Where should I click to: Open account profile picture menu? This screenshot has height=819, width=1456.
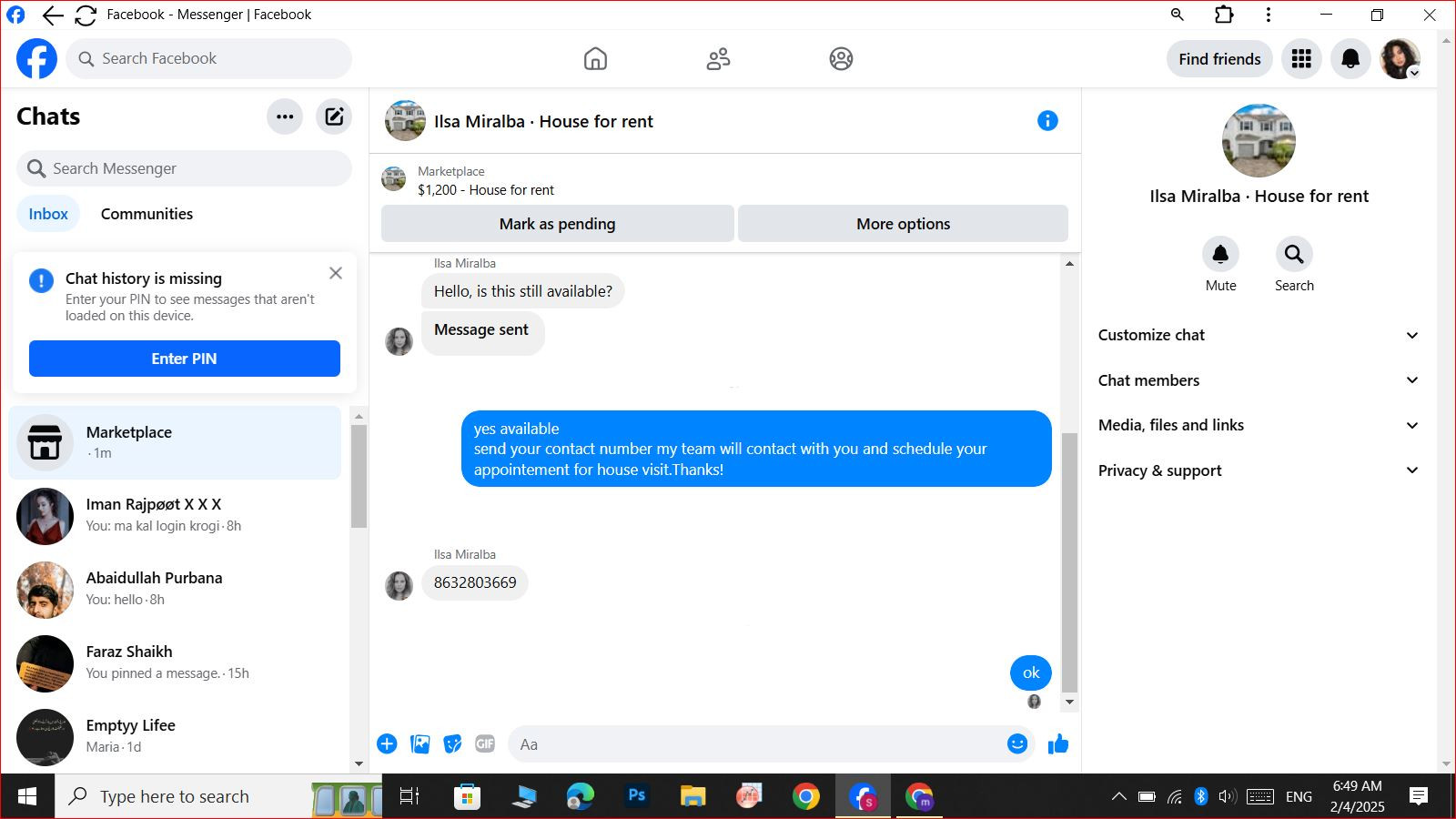point(1400,59)
